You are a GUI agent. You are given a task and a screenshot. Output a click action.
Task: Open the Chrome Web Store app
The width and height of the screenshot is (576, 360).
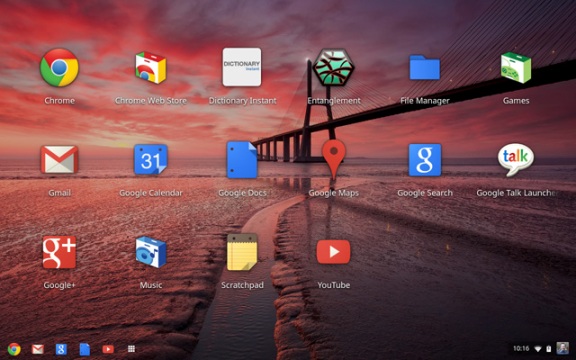151,68
